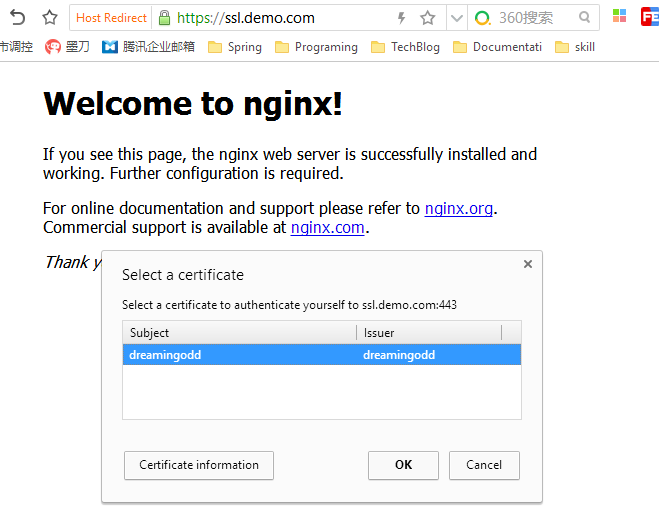Click the 360搜索 search box
Viewport: 659px width, 531px height.
coord(534,18)
